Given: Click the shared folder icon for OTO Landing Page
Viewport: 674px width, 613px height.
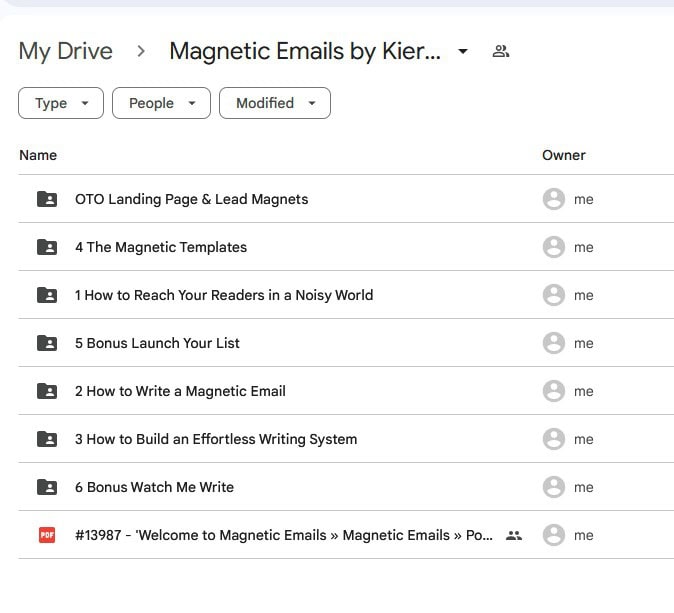Looking at the screenshot, I should (47, 199).
